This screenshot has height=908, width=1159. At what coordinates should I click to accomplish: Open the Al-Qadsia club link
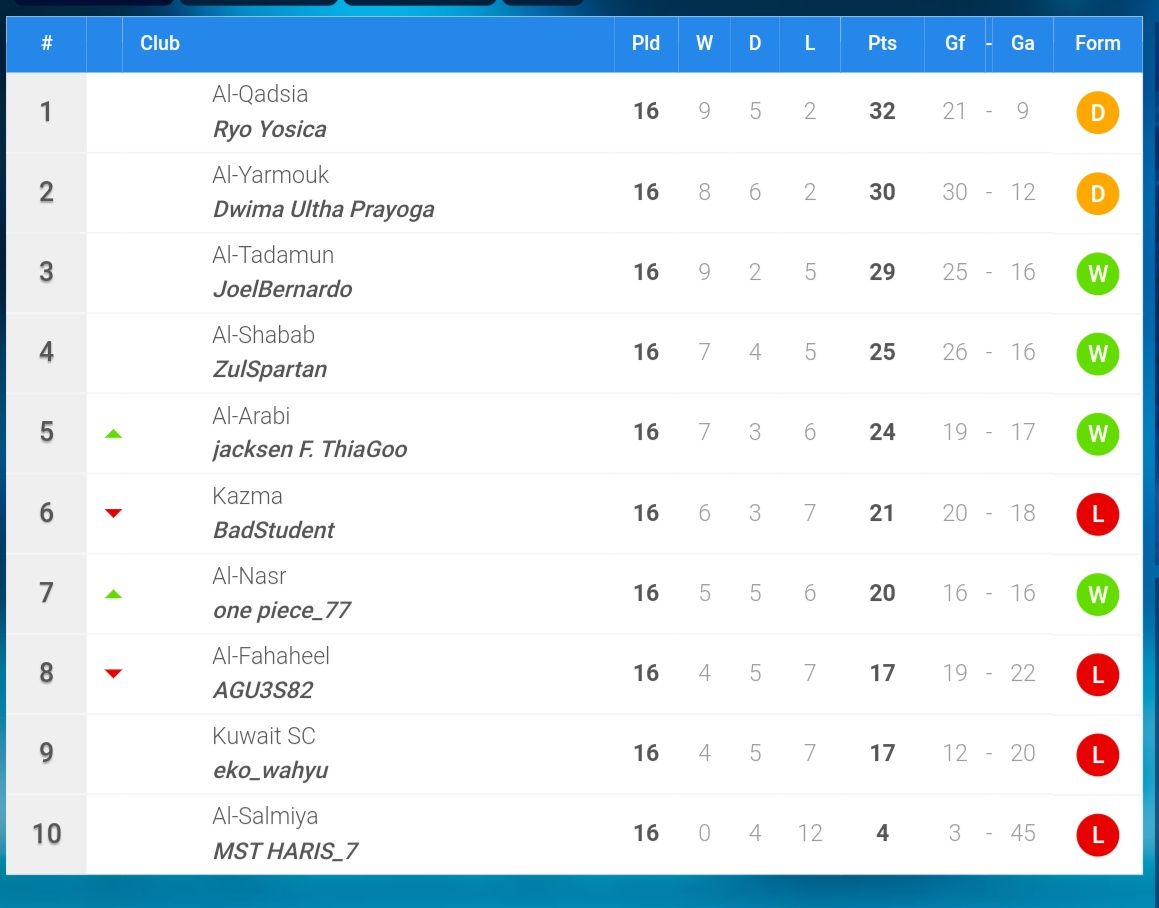pyautogui.click(x=260, y=94)
